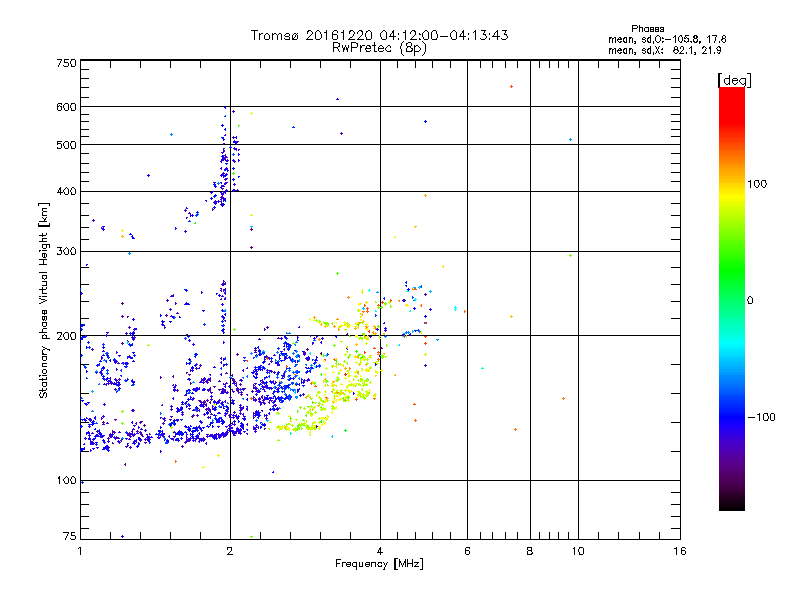This screenshot has height=600, width=800.
Task: Click the '200' y-axis tick label
Action: click(x=67, y=336)
